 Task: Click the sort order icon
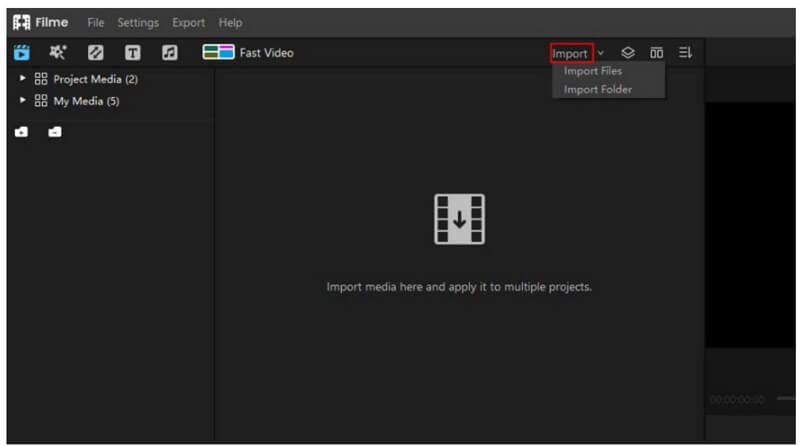pyautogui.click(x=685, y=53)
